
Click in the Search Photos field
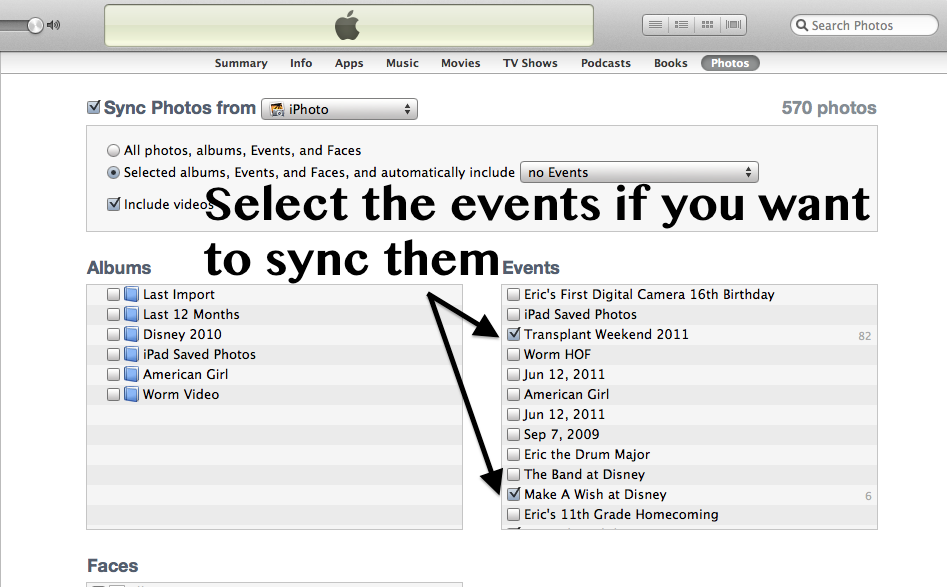[864, 25]
